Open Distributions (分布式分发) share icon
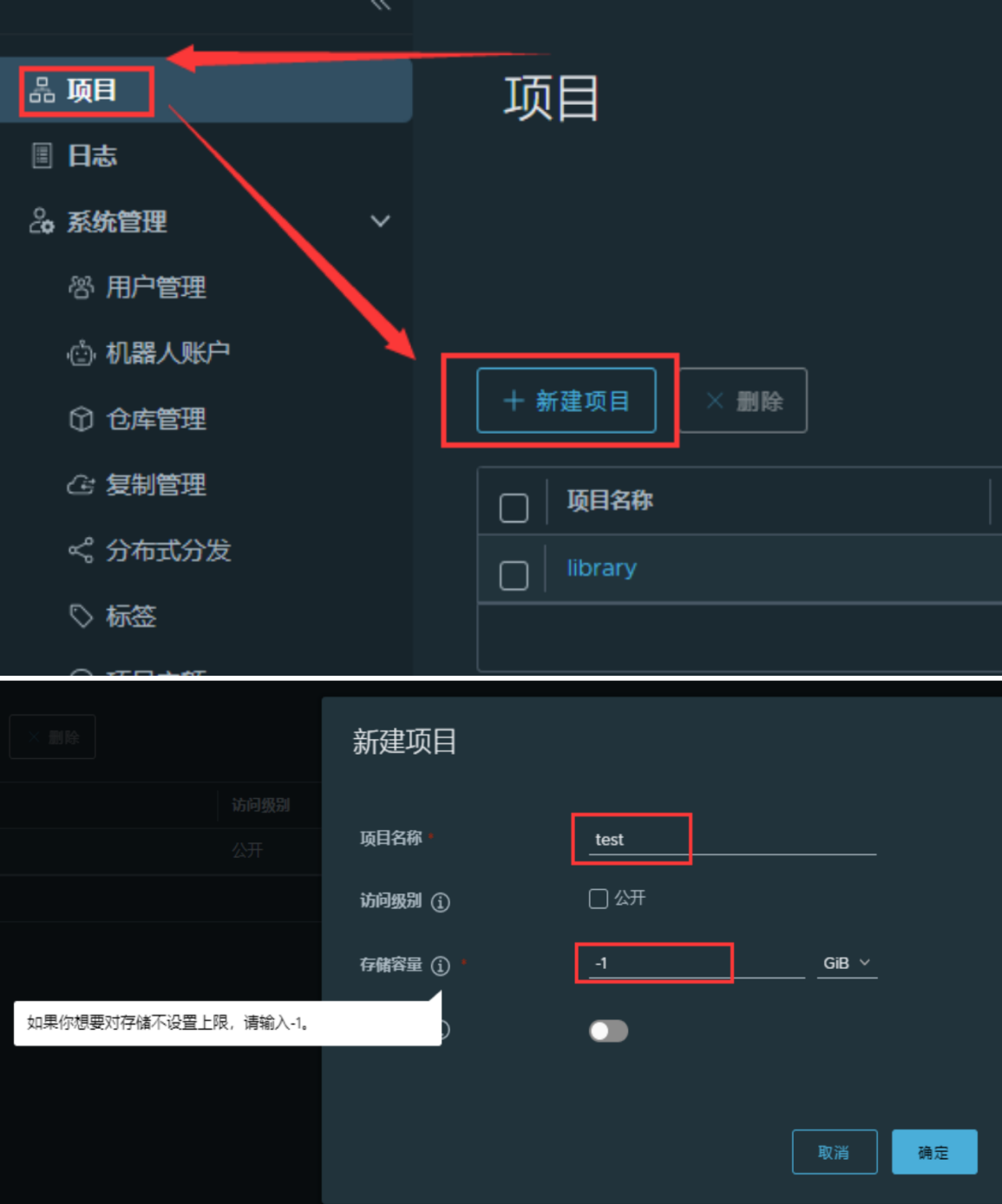The width and height of the screenshot is (1002, 1204). (81, 550)
